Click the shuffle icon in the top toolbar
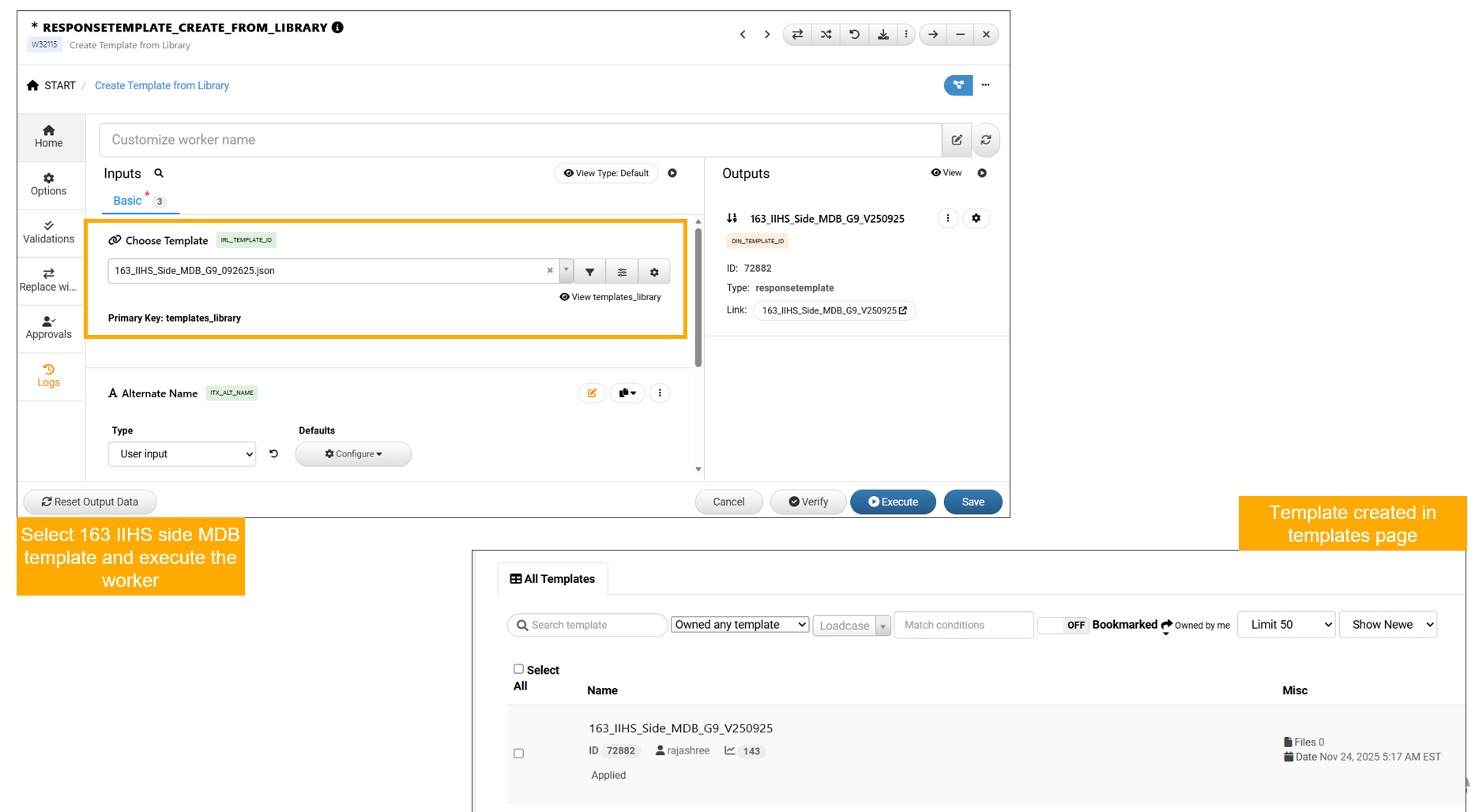This screenshot has height=812, width=1479. tap(826, 35)
